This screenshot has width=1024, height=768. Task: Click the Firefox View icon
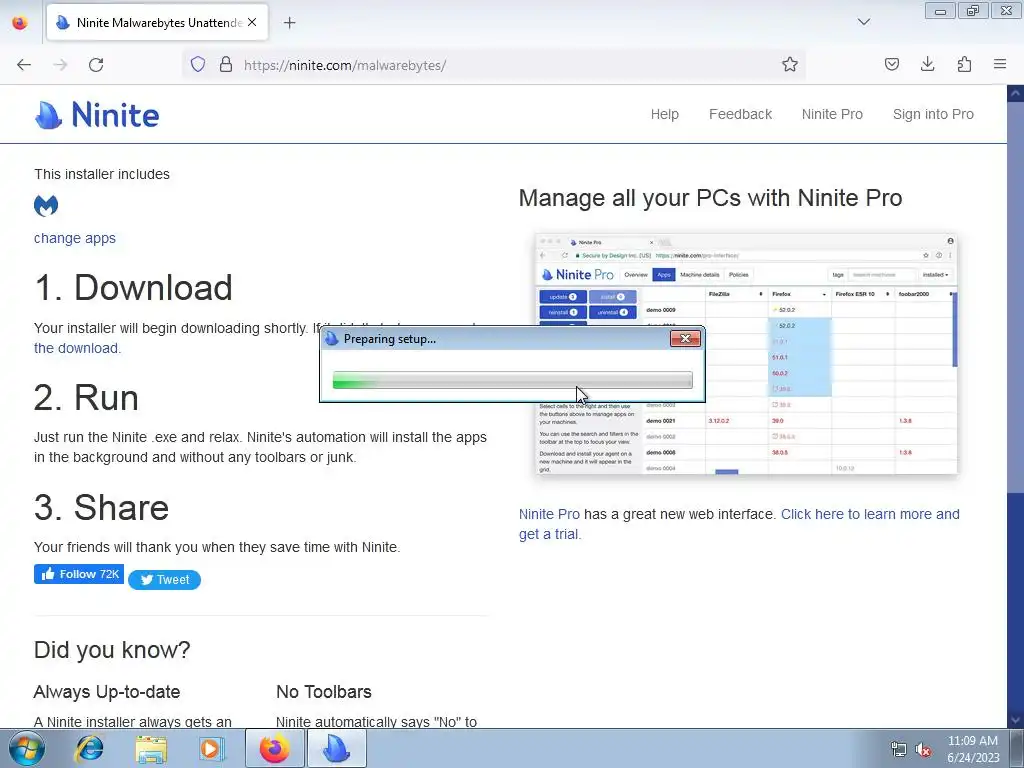[x=20, y=23]
